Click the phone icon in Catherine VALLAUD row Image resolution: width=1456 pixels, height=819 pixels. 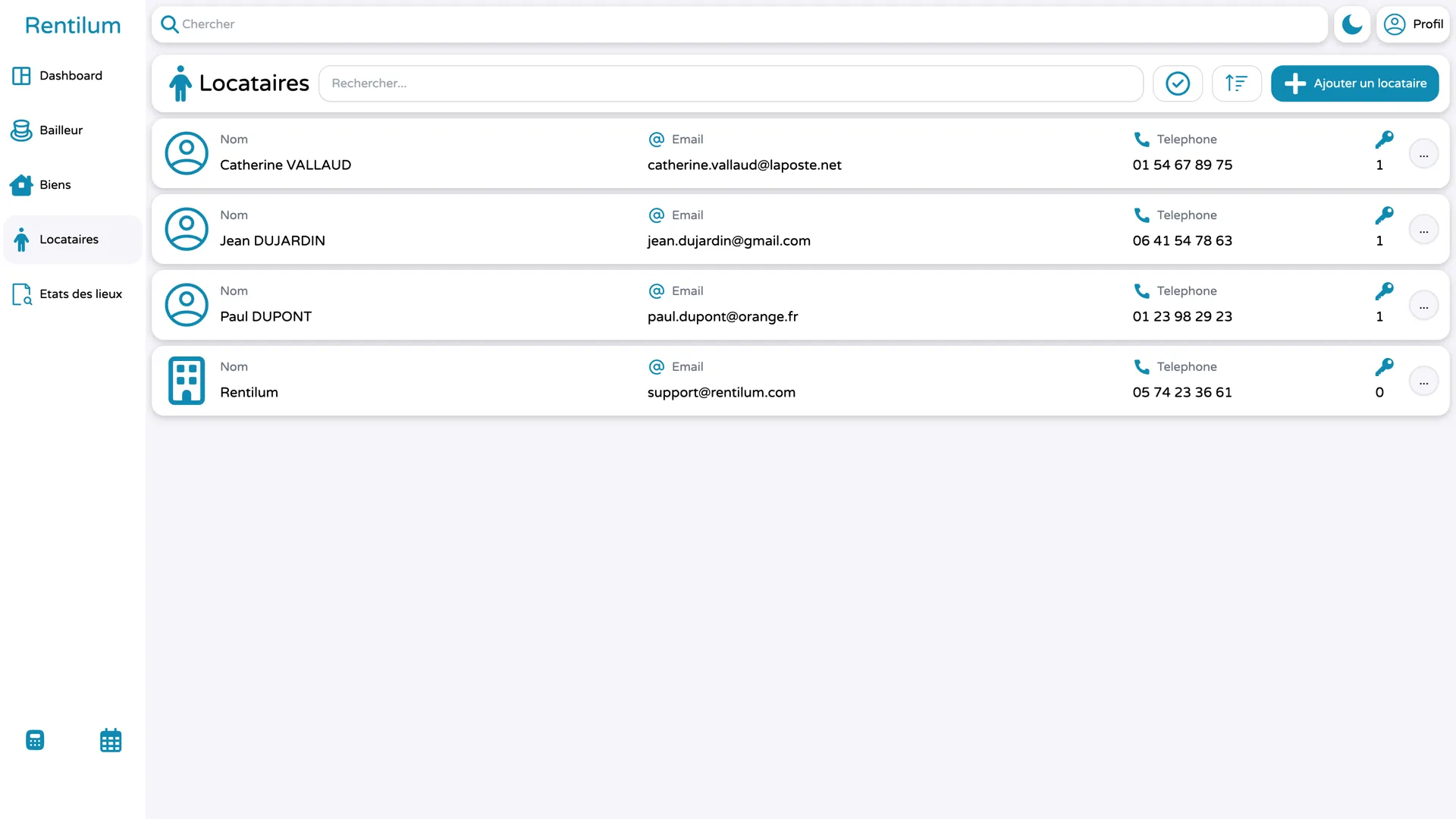1141,140
